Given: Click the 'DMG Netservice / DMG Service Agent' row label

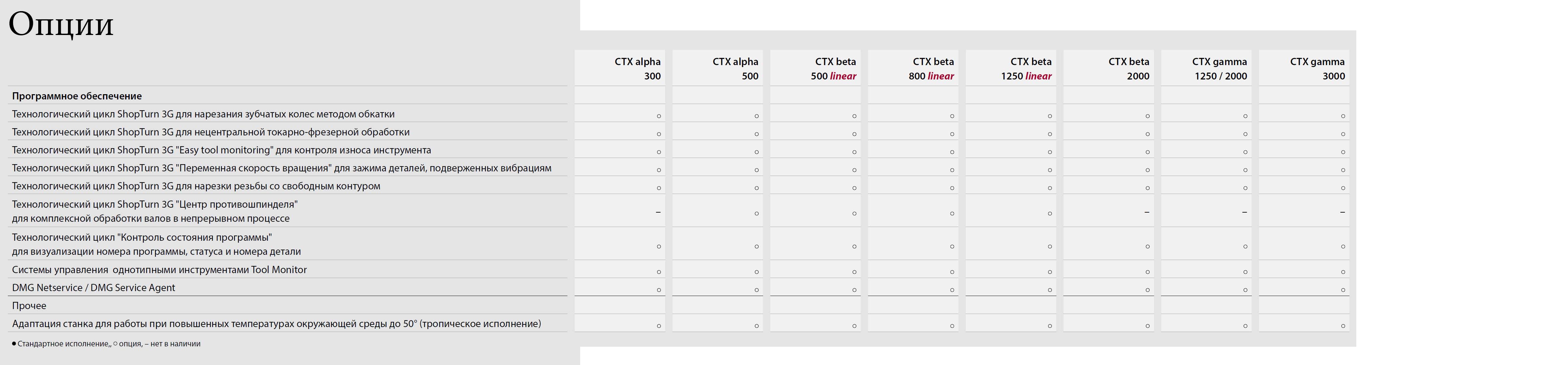Looking at the screenshot, I should coord(93,287).
